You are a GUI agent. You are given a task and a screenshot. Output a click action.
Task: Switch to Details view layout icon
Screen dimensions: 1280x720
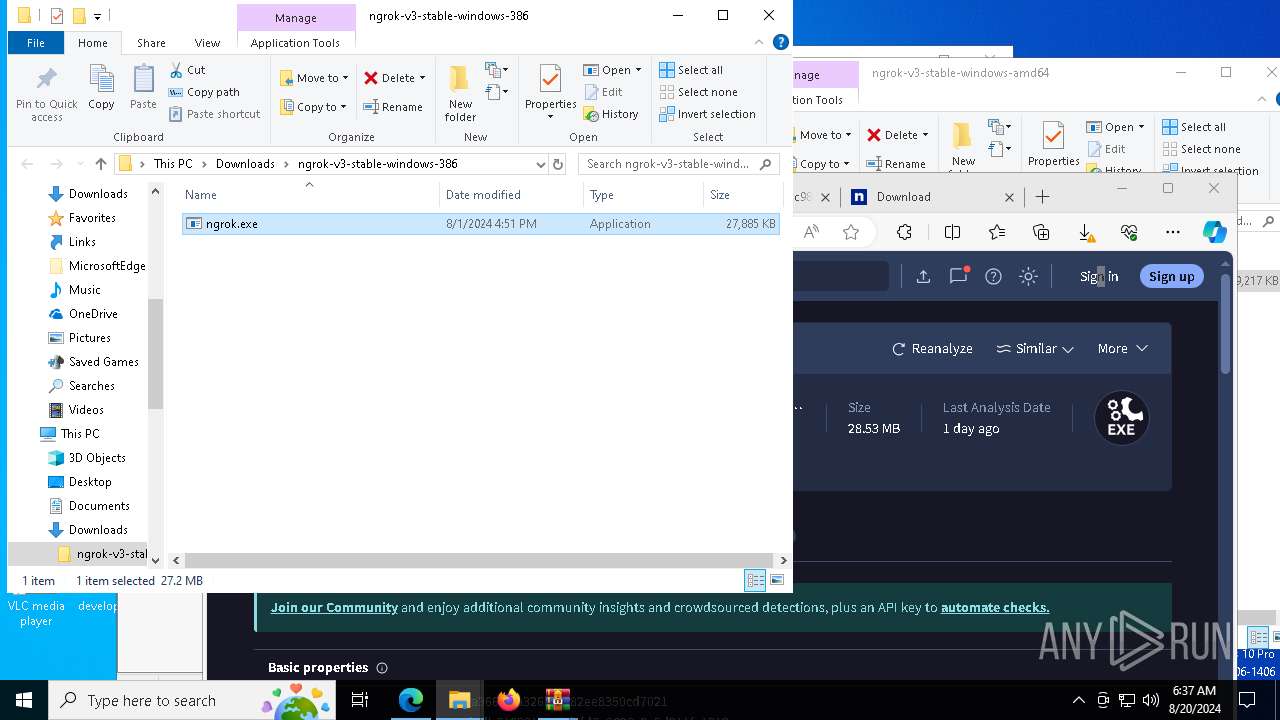click(x=755, y=580)
